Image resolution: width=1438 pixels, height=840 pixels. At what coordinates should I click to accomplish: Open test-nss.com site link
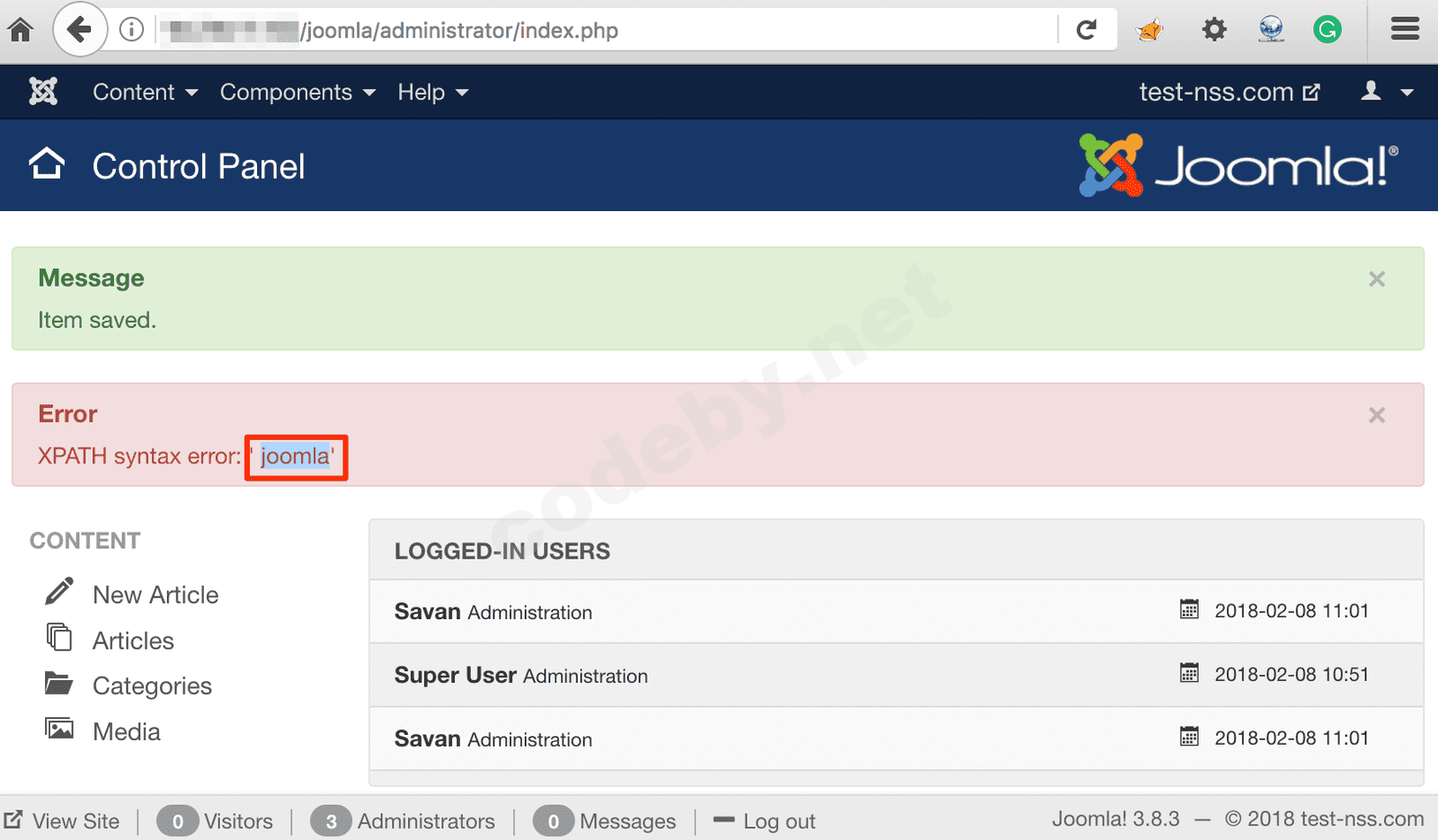[1229, 92]
